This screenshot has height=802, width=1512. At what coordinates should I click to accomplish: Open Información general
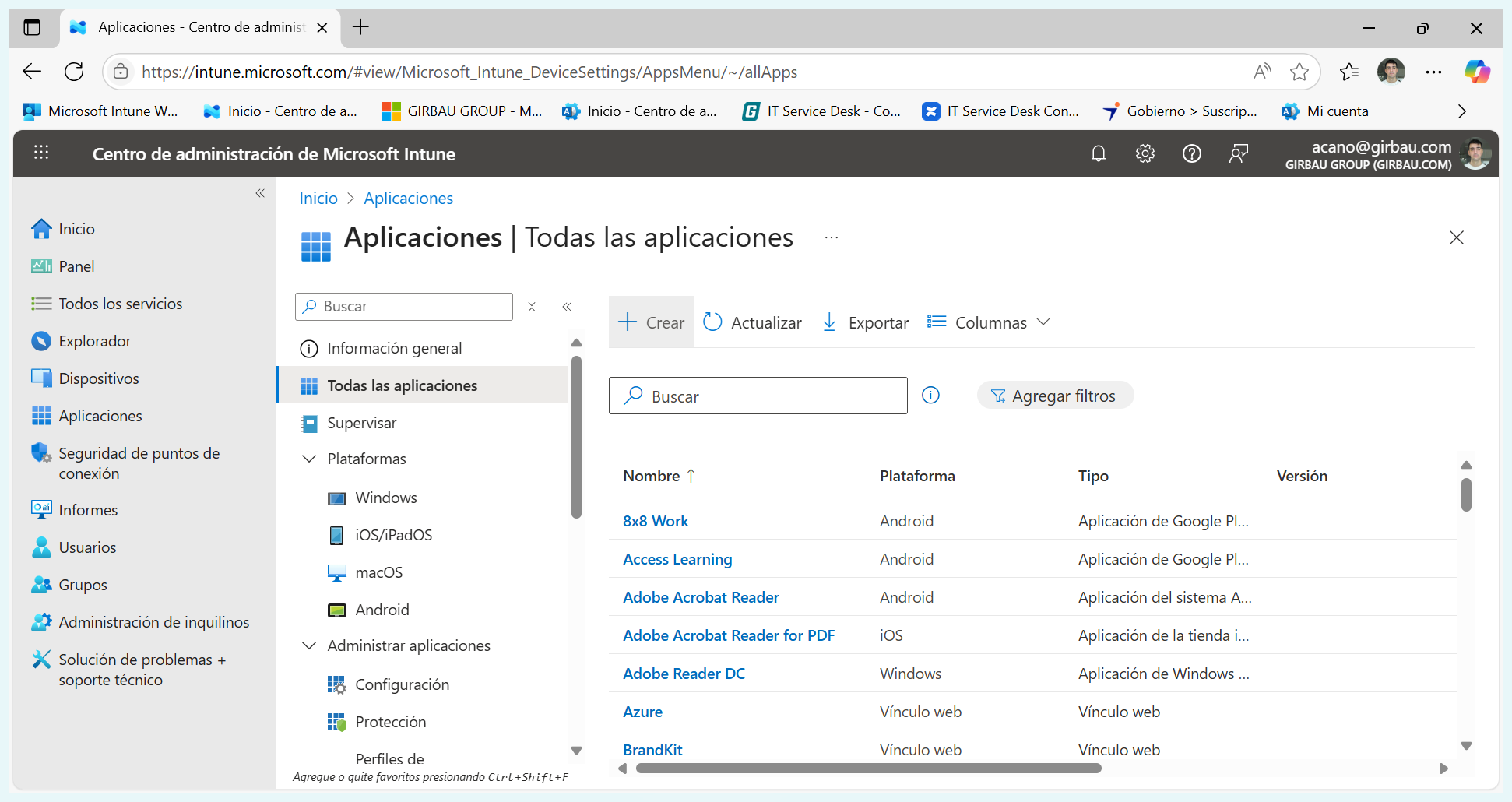coord(395,348)
